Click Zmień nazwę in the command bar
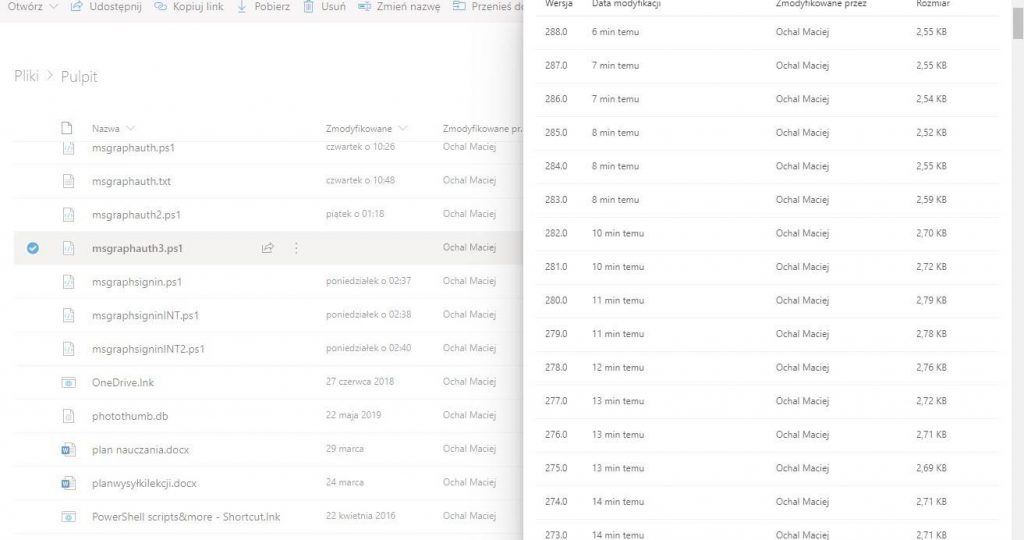The image size is (1024, 540). coord(400,6)
